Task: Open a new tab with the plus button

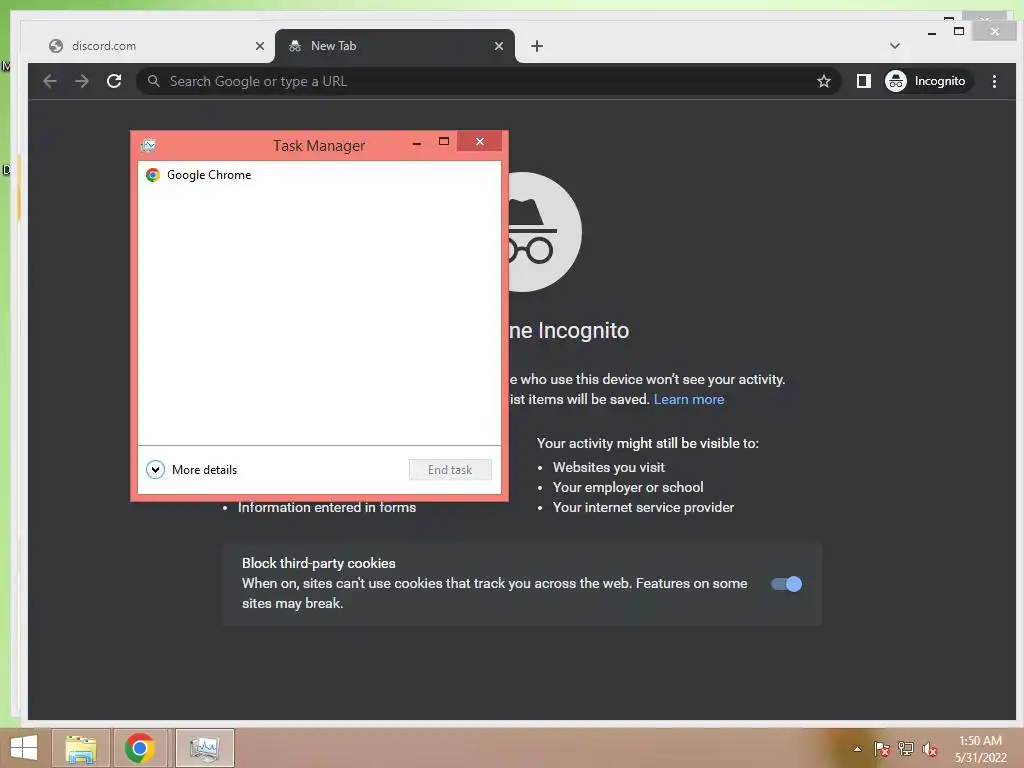Action: [537, 46]
